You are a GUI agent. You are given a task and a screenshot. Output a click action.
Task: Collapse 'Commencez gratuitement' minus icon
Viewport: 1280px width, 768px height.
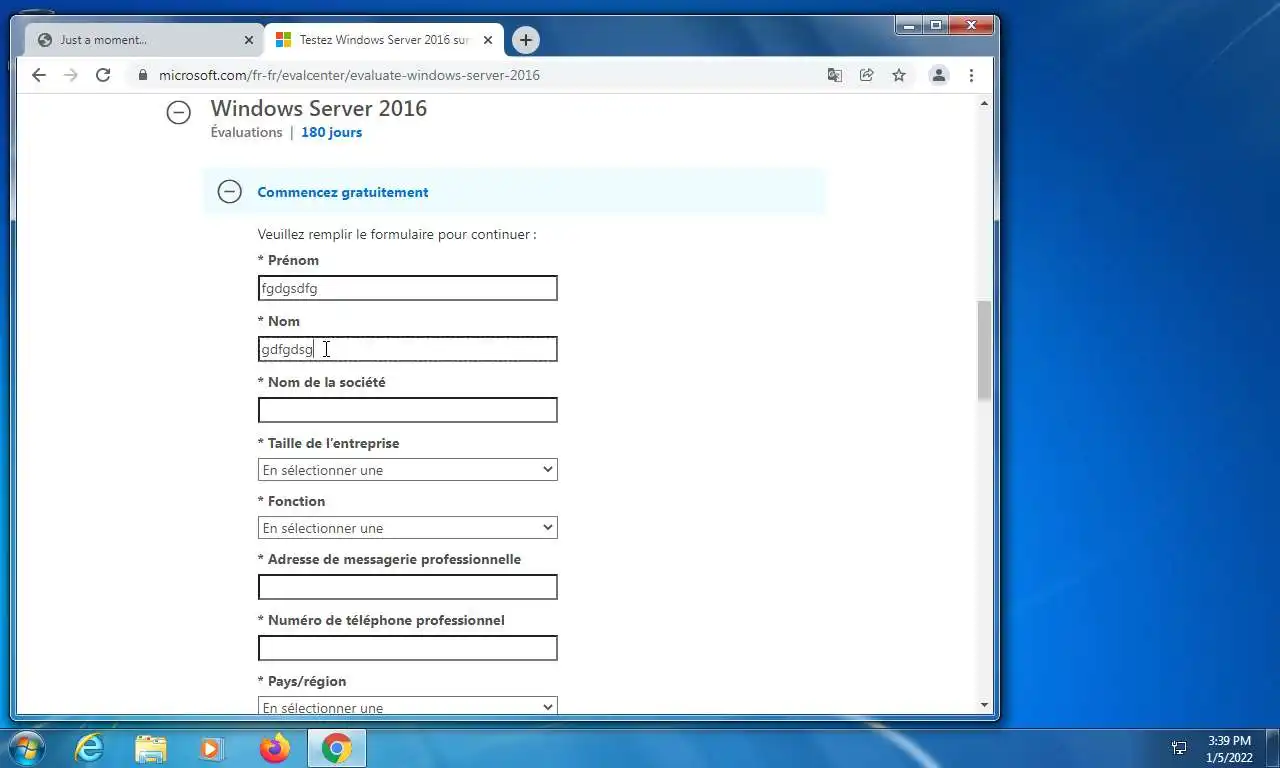(x=229, y=192)
